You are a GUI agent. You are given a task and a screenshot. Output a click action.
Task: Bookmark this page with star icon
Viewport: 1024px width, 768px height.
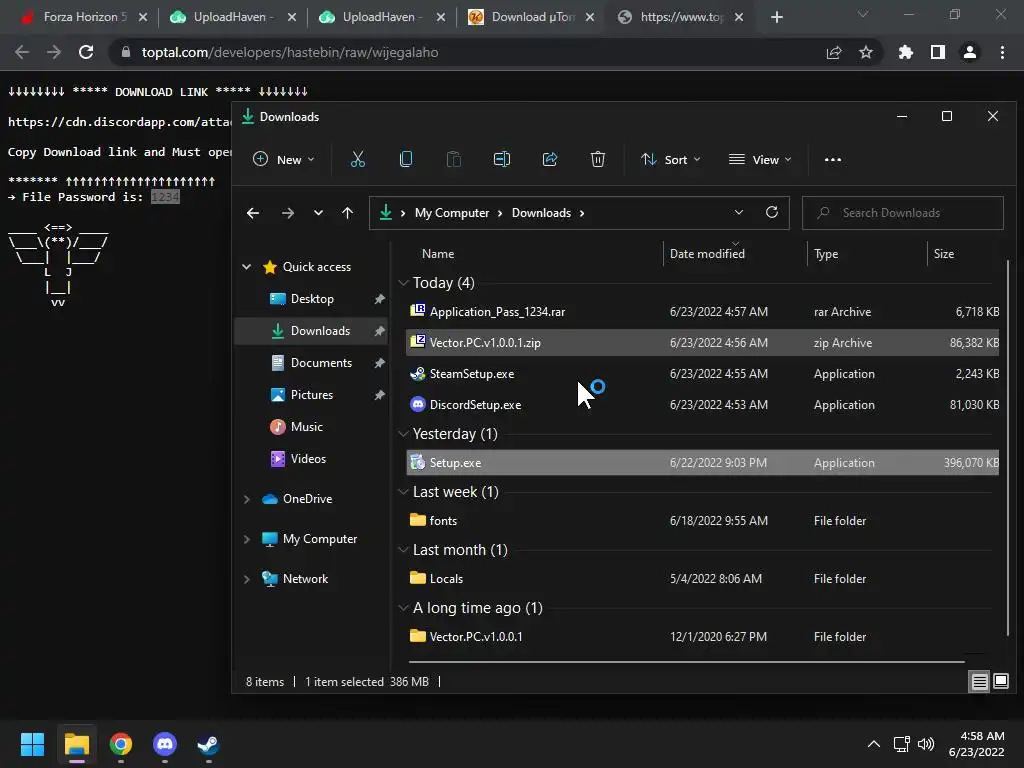(x=865, y=52)
